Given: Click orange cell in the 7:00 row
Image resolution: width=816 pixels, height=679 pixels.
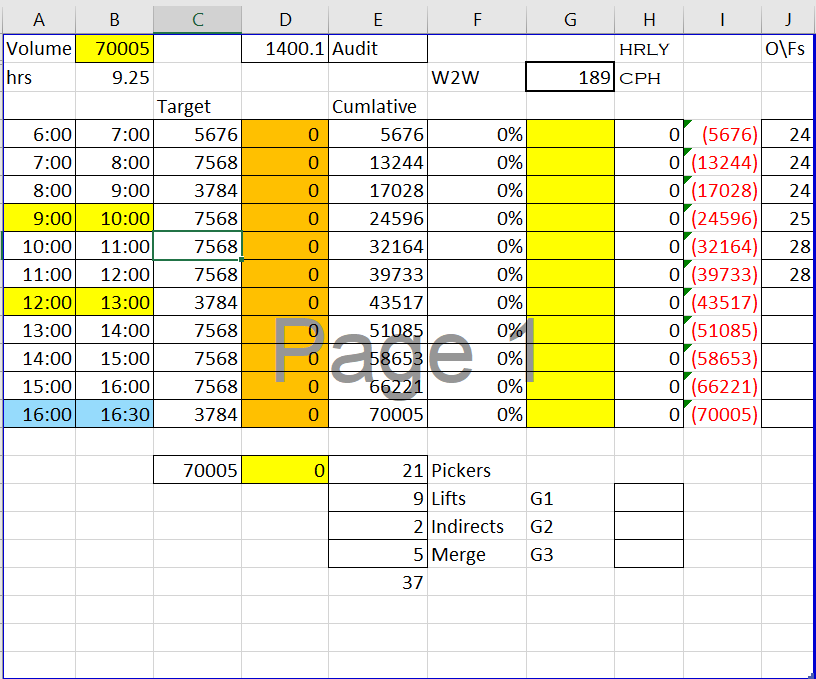Looking at the screenshot, I should (285, 162).
